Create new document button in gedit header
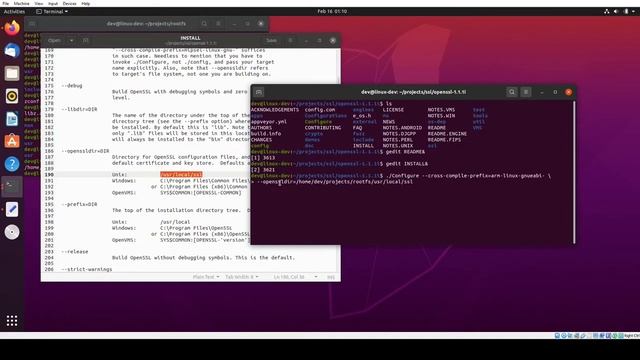The height and width of the screenshot is (360, 640). pyautogui.click(x=86, y=40)
